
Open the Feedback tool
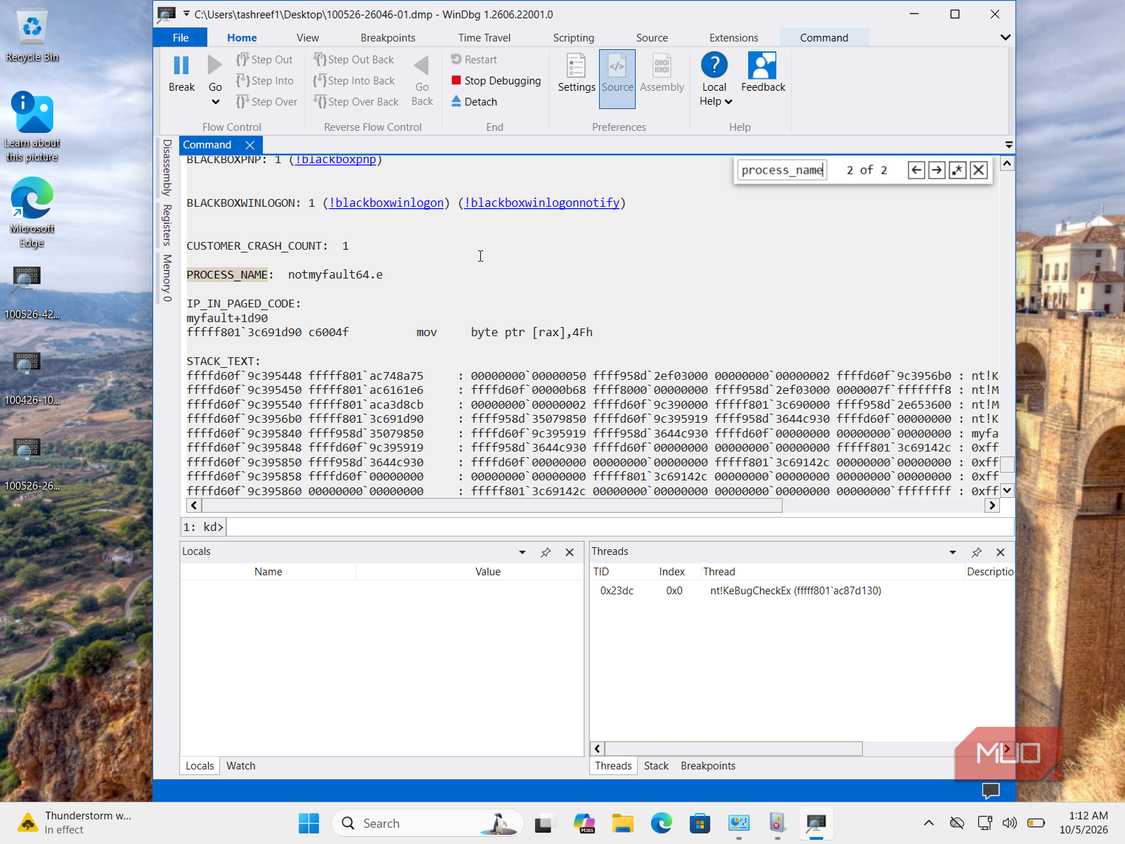tap(763, 73)
